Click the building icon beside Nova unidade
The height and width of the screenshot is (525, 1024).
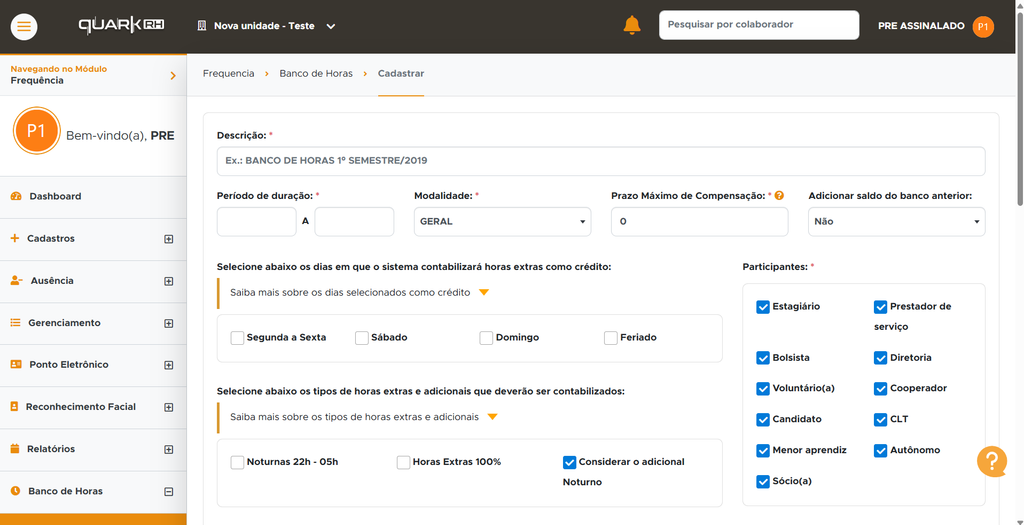(x=201, y=26)
